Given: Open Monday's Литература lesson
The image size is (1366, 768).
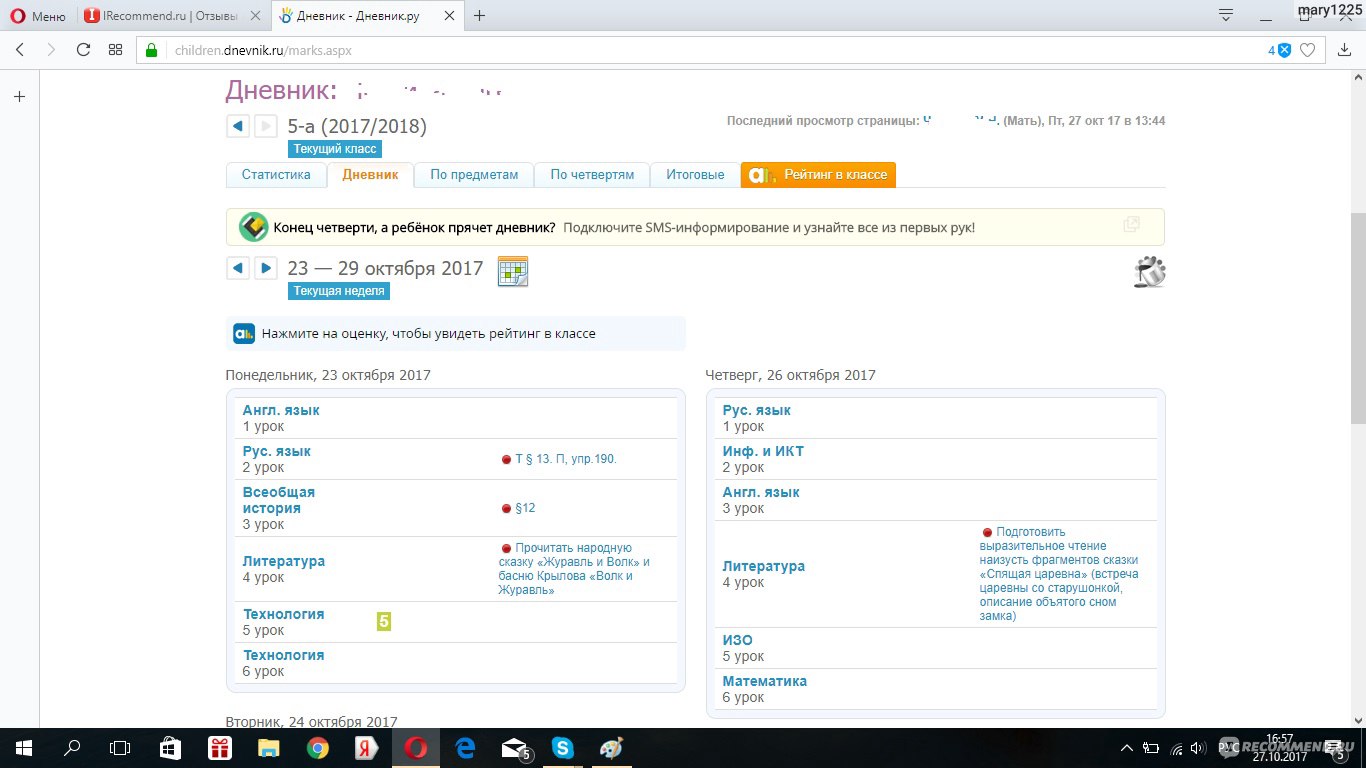Looking at the screenshot, I should (284, 561).
